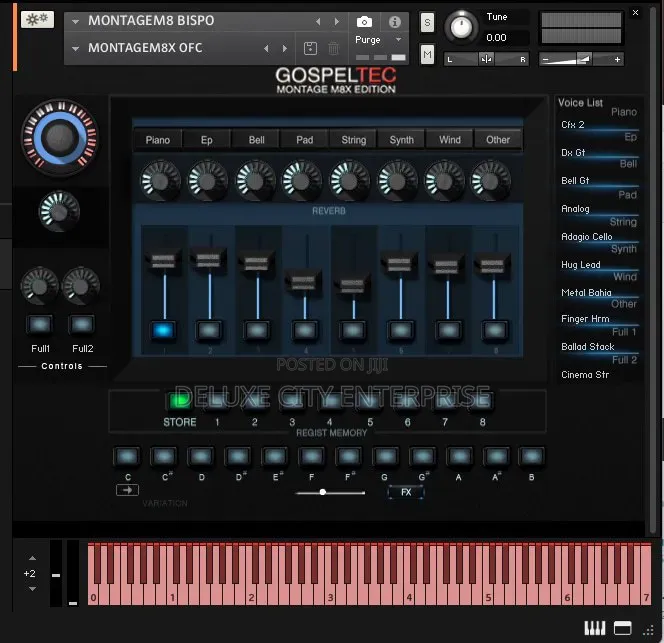Viewport: 664px width, 643px height.
Task: Click the Piano channel fader handle
Action: tap(163, 260)
